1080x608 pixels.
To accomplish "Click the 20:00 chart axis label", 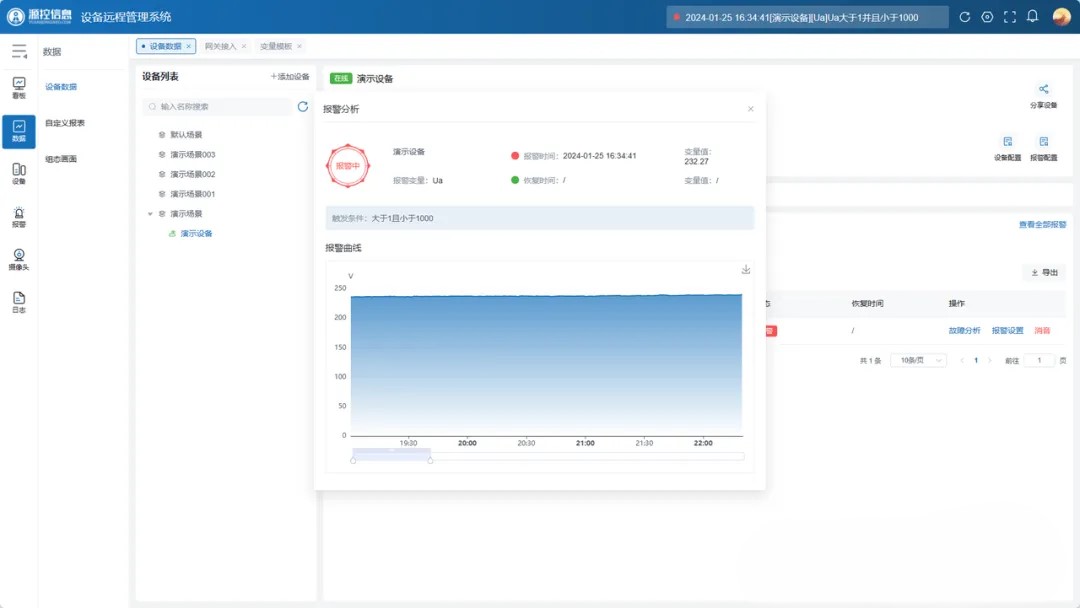I will pos(467,443).
